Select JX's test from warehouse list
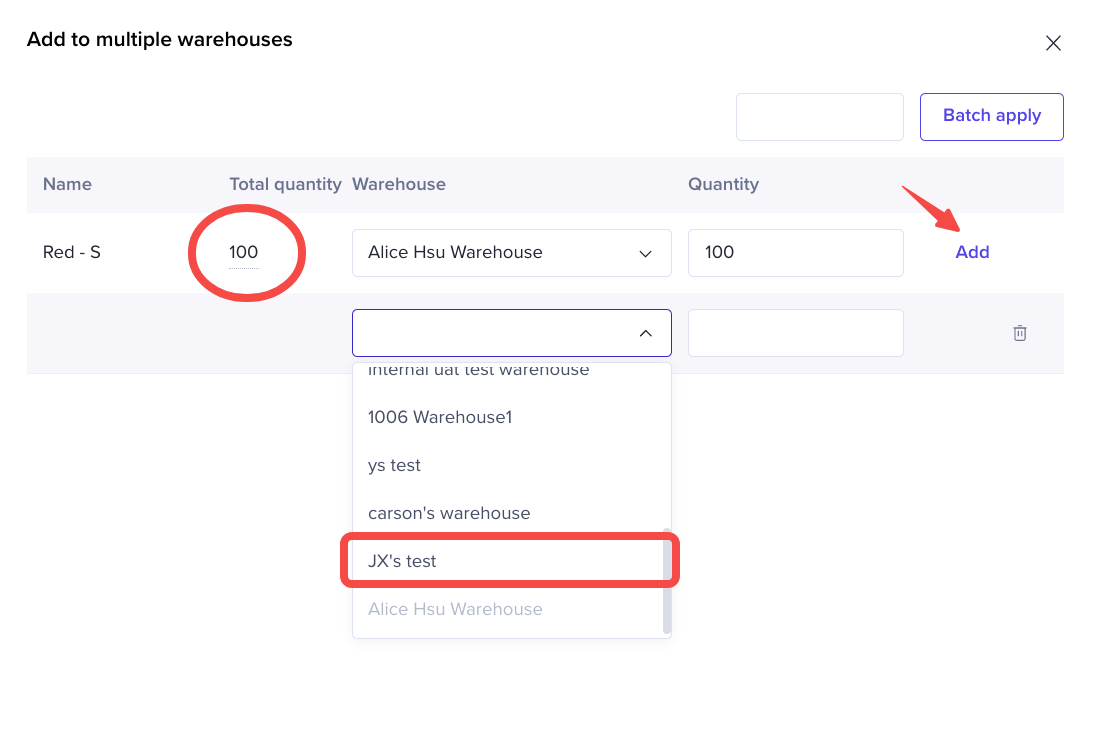1094x740 pixels. (402, 561)
